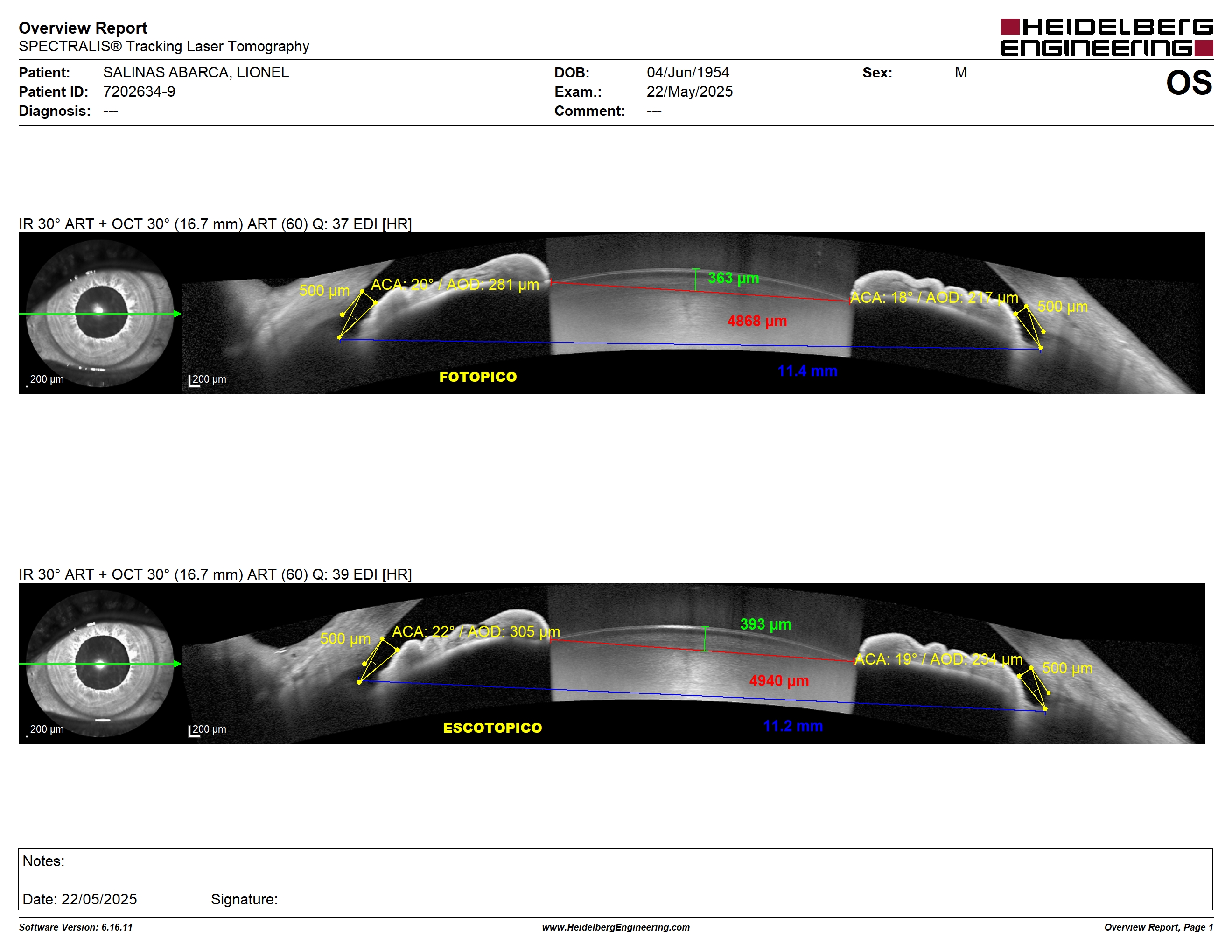Click the exam date 22/May/2025
1232x952 pixels.
point(689,91)
